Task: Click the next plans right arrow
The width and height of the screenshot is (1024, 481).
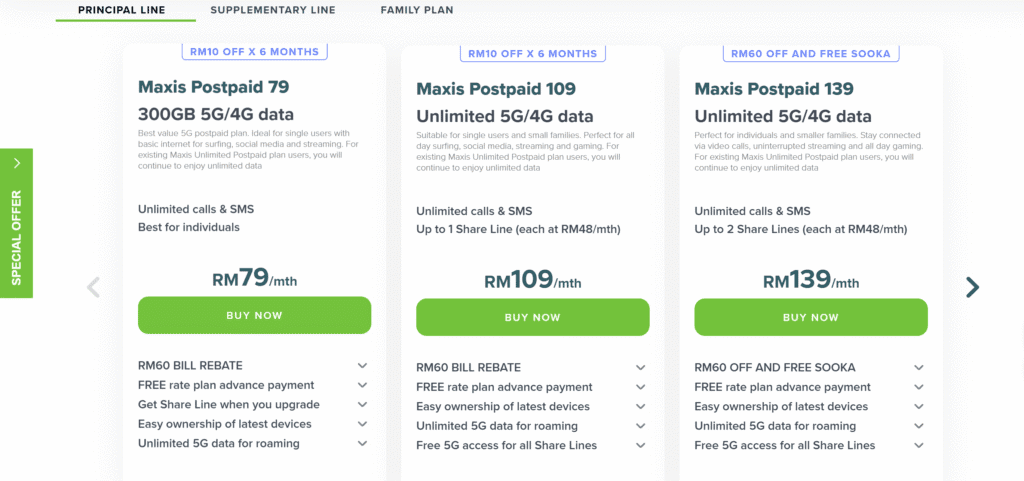Action: point(972,288)
